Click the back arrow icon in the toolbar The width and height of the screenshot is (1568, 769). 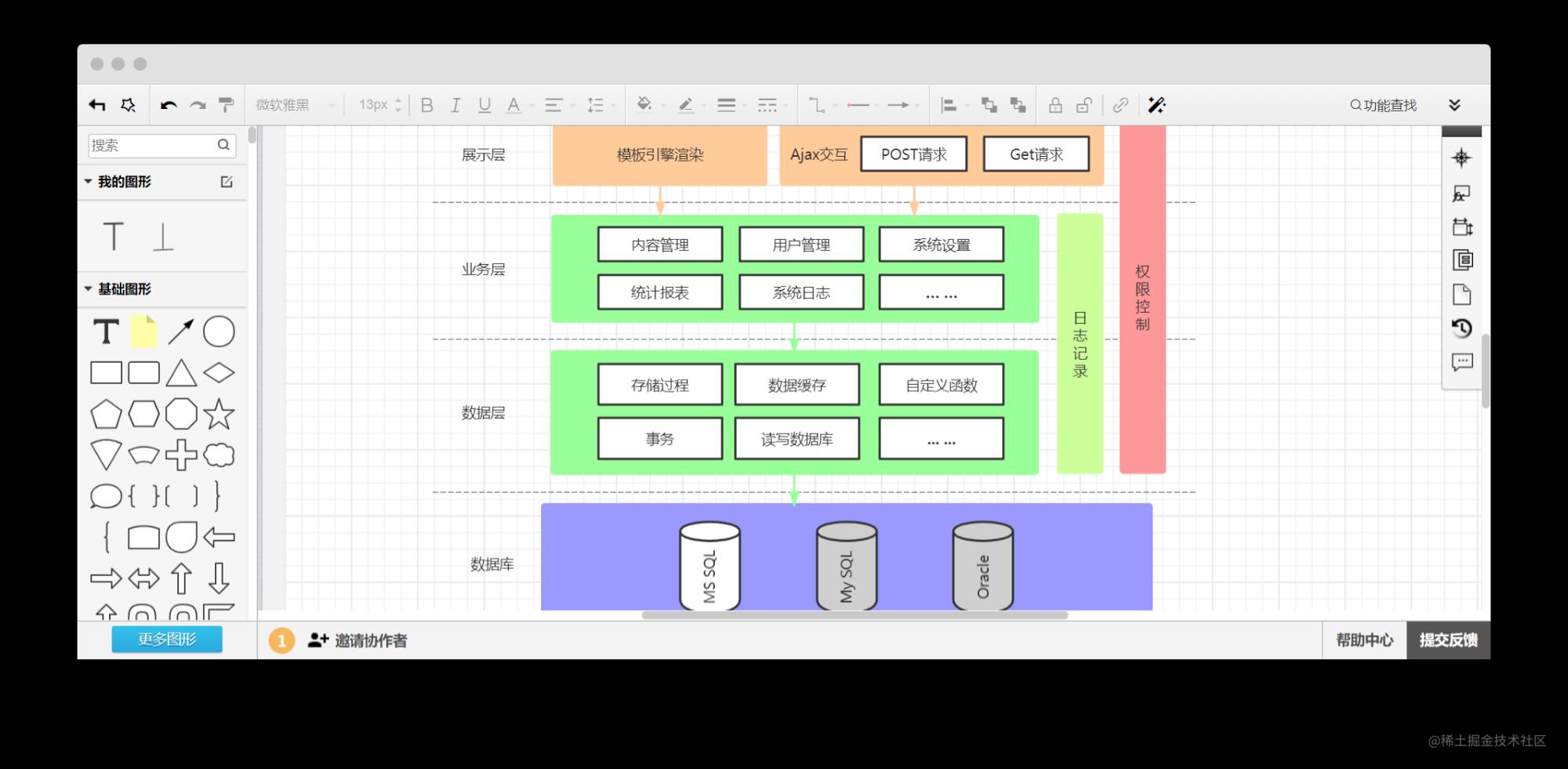[97, 105]
